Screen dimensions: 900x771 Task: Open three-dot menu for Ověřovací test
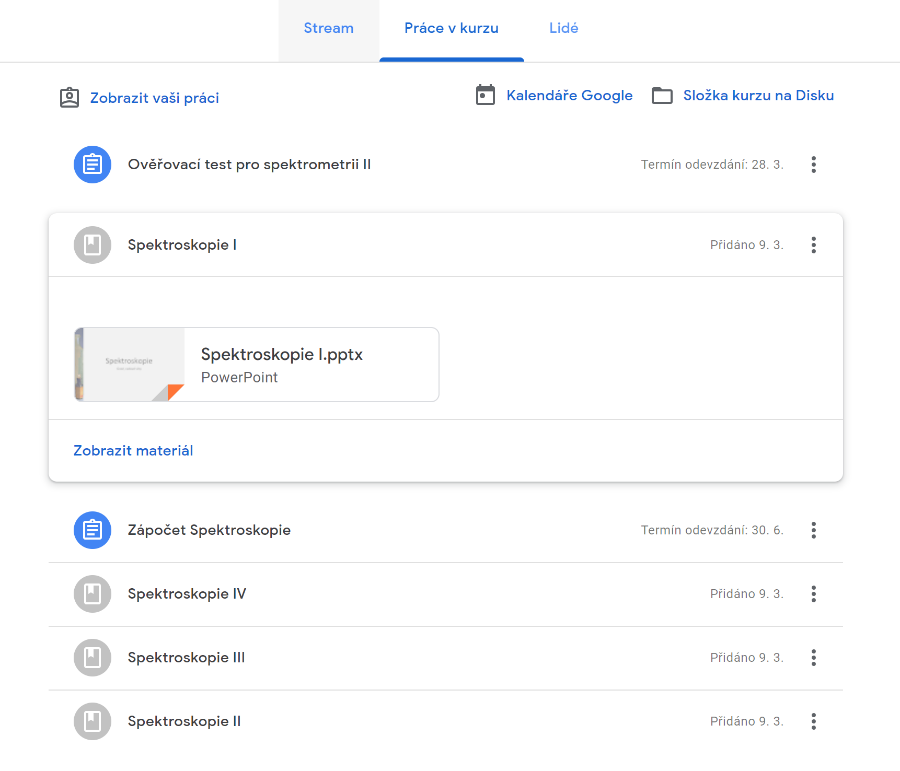point(814,164)
